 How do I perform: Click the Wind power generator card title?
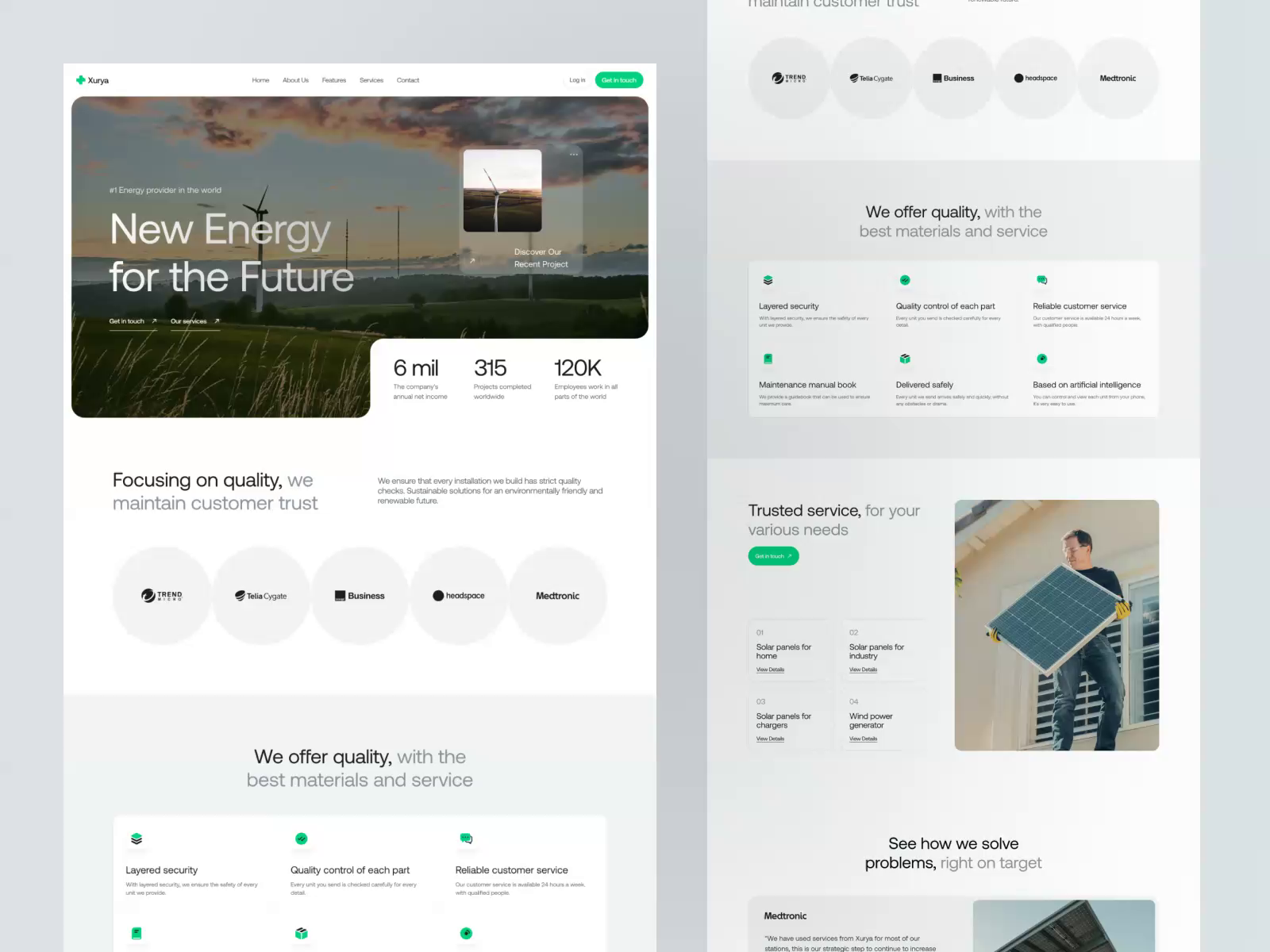click(x=871, y=720)
